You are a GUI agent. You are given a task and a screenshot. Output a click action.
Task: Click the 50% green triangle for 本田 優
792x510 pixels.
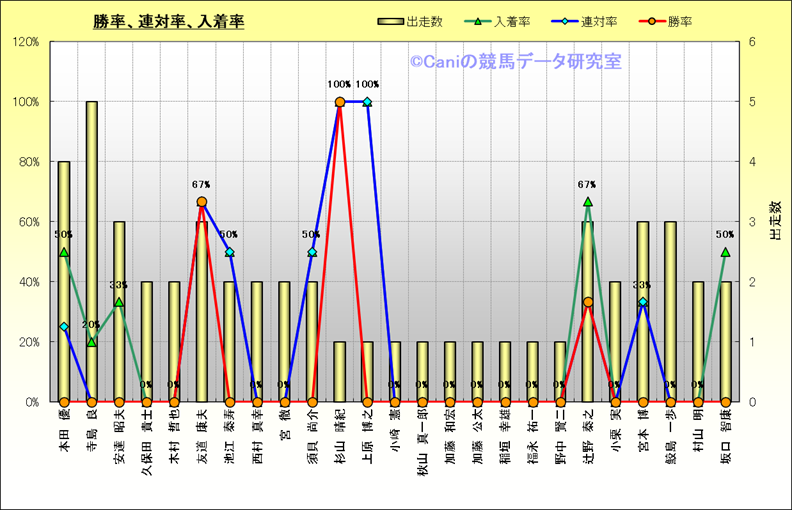(x=64, y=252)
